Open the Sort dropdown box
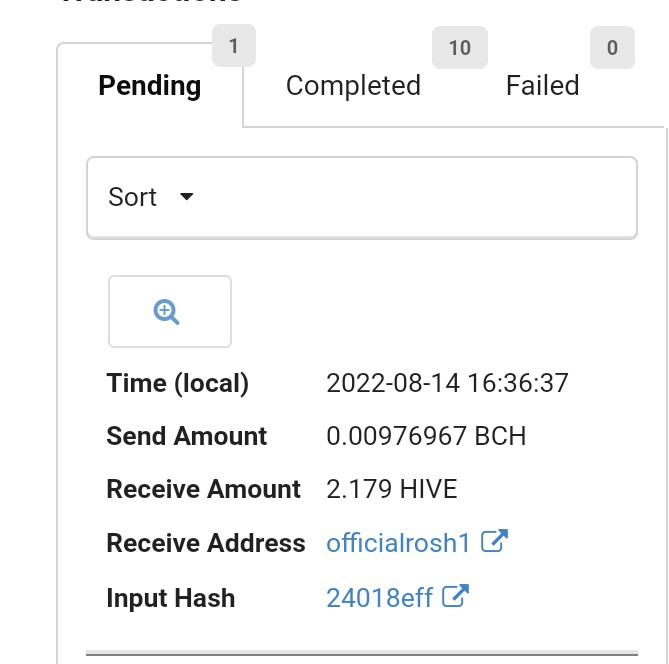 click(362, 198)
